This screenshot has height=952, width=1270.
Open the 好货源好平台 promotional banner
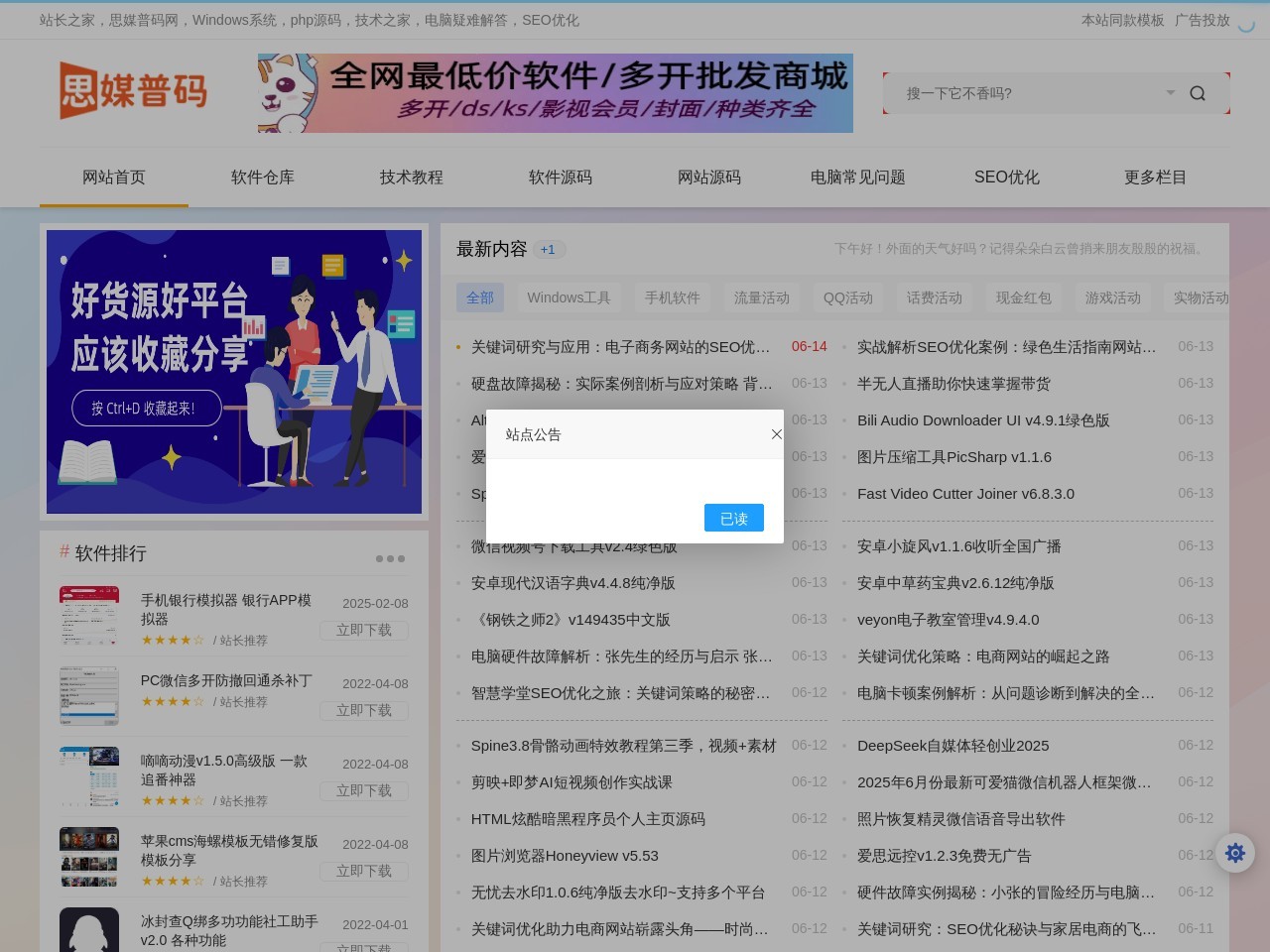[x=234, y=372]
